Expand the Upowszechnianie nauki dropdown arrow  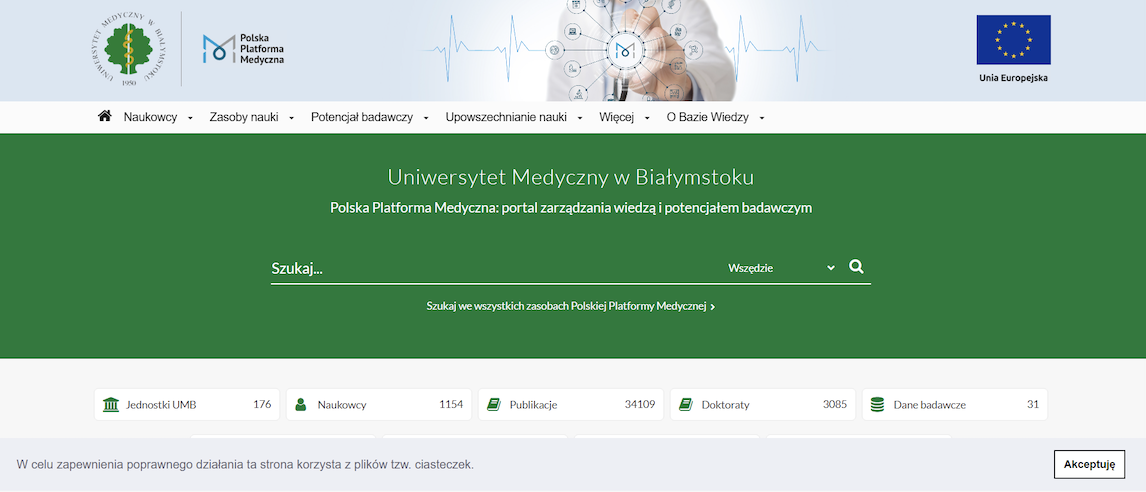pos(580,118)
